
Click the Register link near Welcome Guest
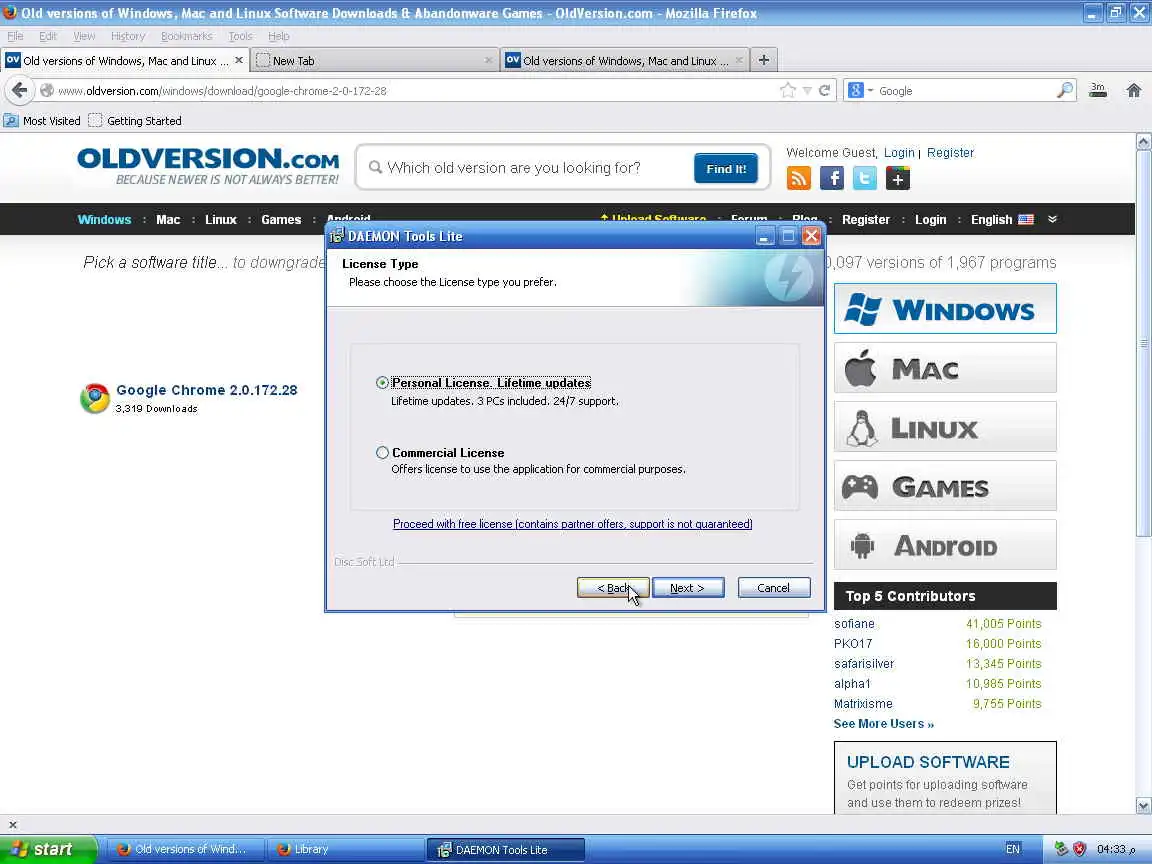[950, 153]
